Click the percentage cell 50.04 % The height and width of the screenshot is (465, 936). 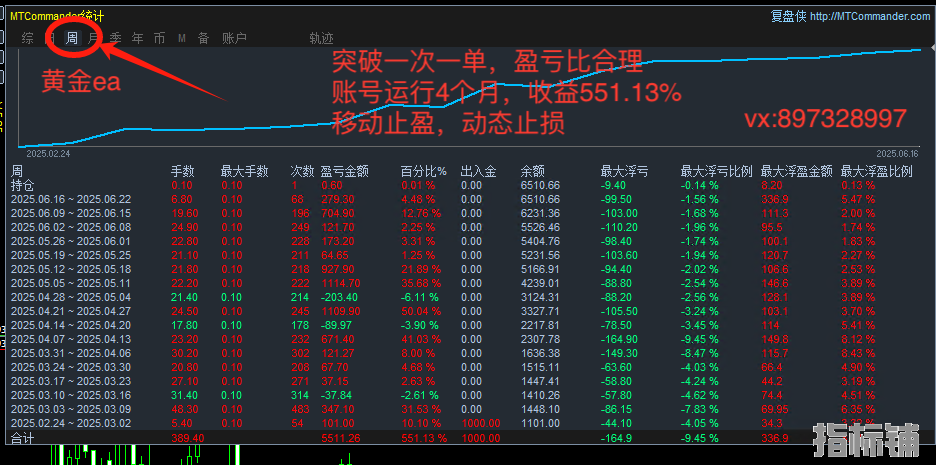421,312
